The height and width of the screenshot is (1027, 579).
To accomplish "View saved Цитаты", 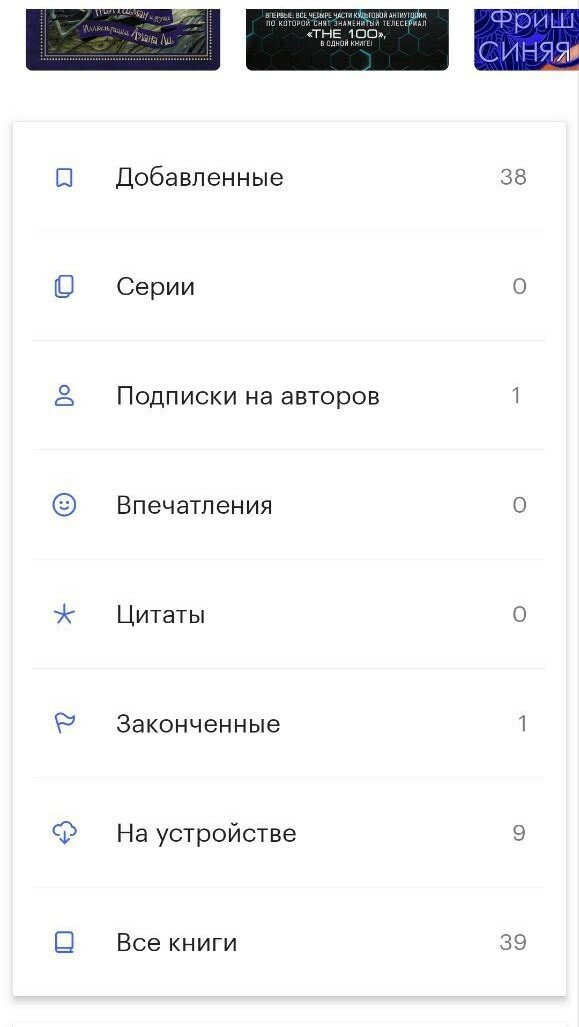I will [289, 614].
